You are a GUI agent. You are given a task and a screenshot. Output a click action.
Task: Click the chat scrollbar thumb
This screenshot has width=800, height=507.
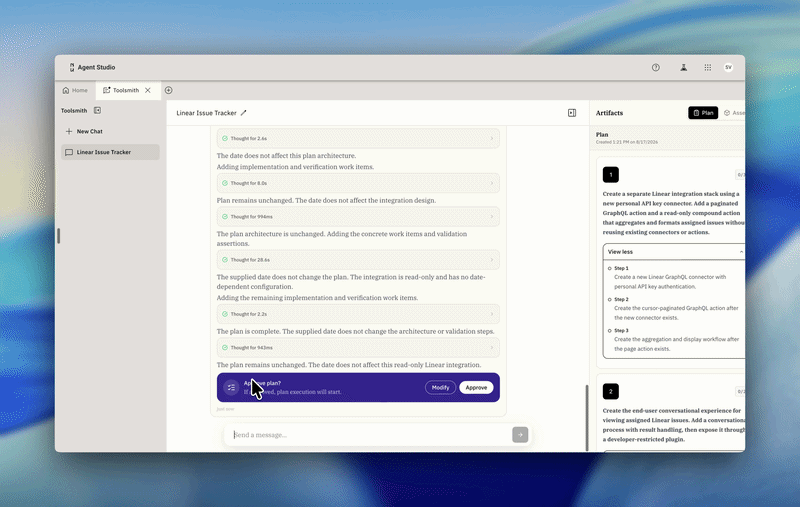tap(587, 417)
